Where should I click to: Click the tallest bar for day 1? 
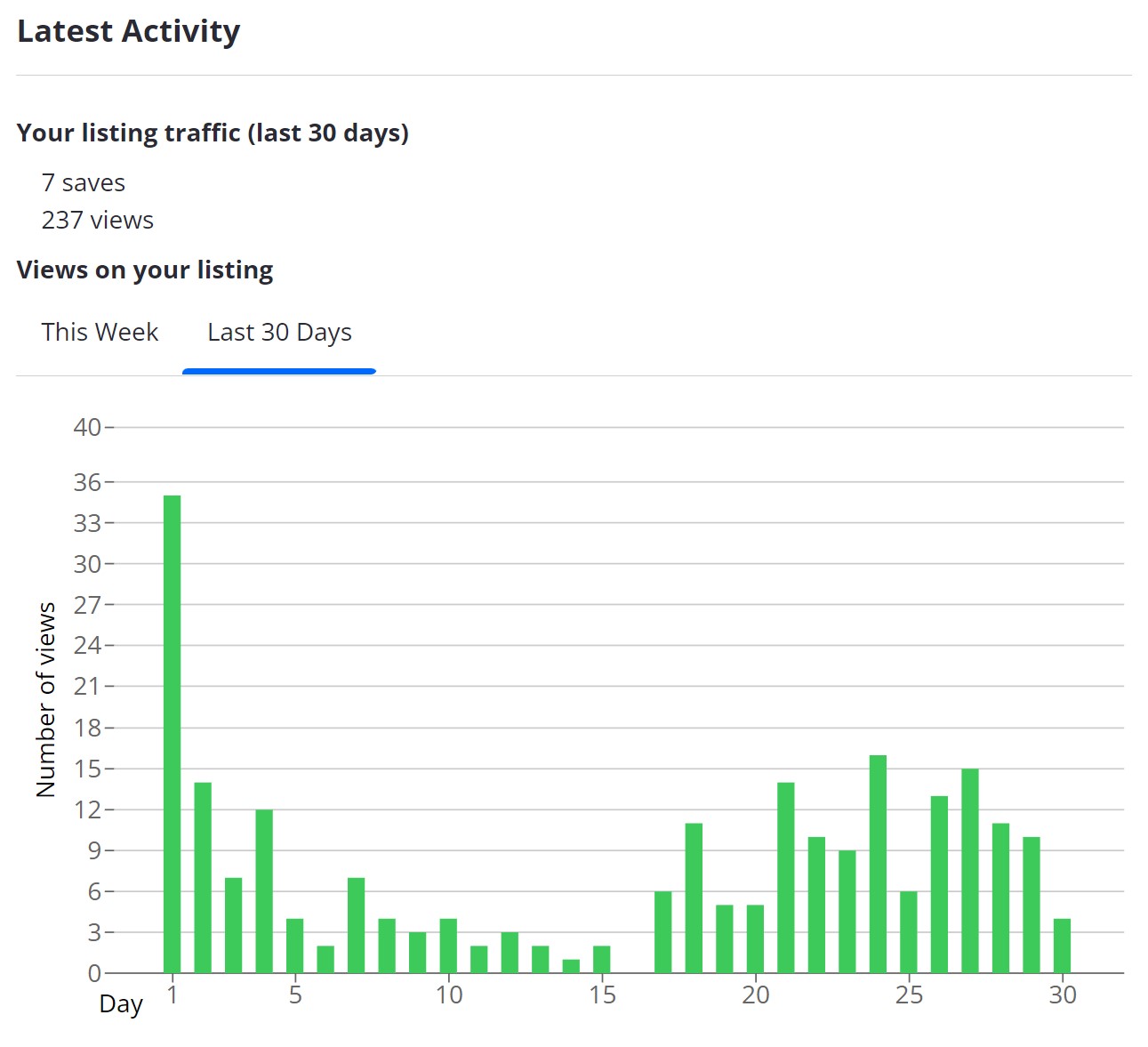tap(173, 734)
